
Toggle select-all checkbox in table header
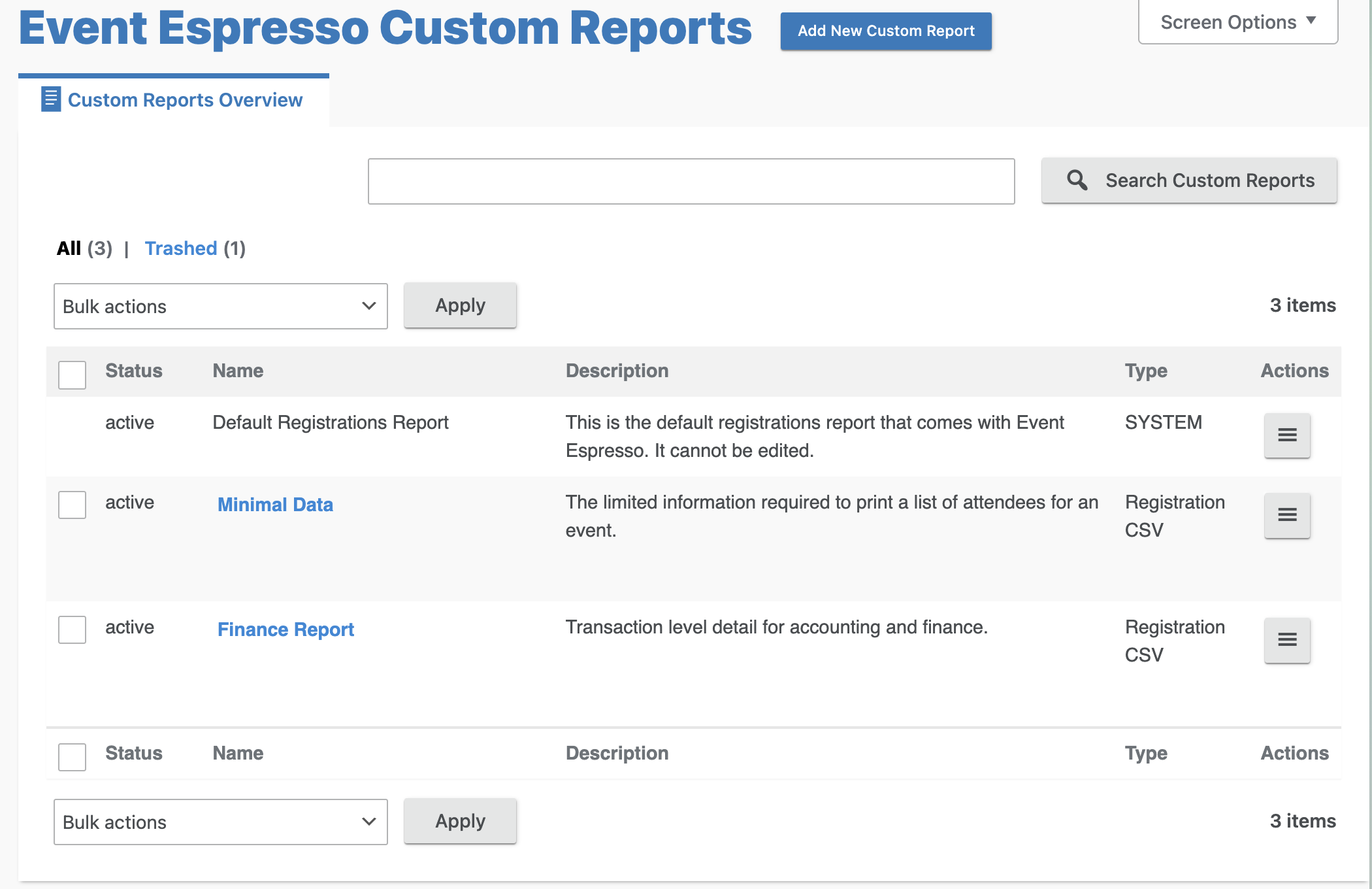[x=72, y=375]
